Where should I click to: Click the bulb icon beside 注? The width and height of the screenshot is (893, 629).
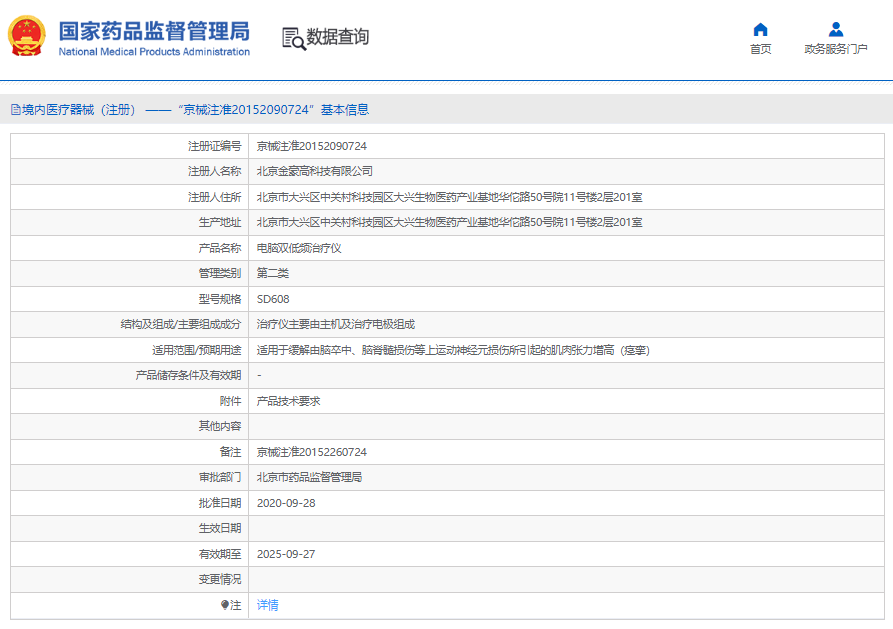click(225, 605)
